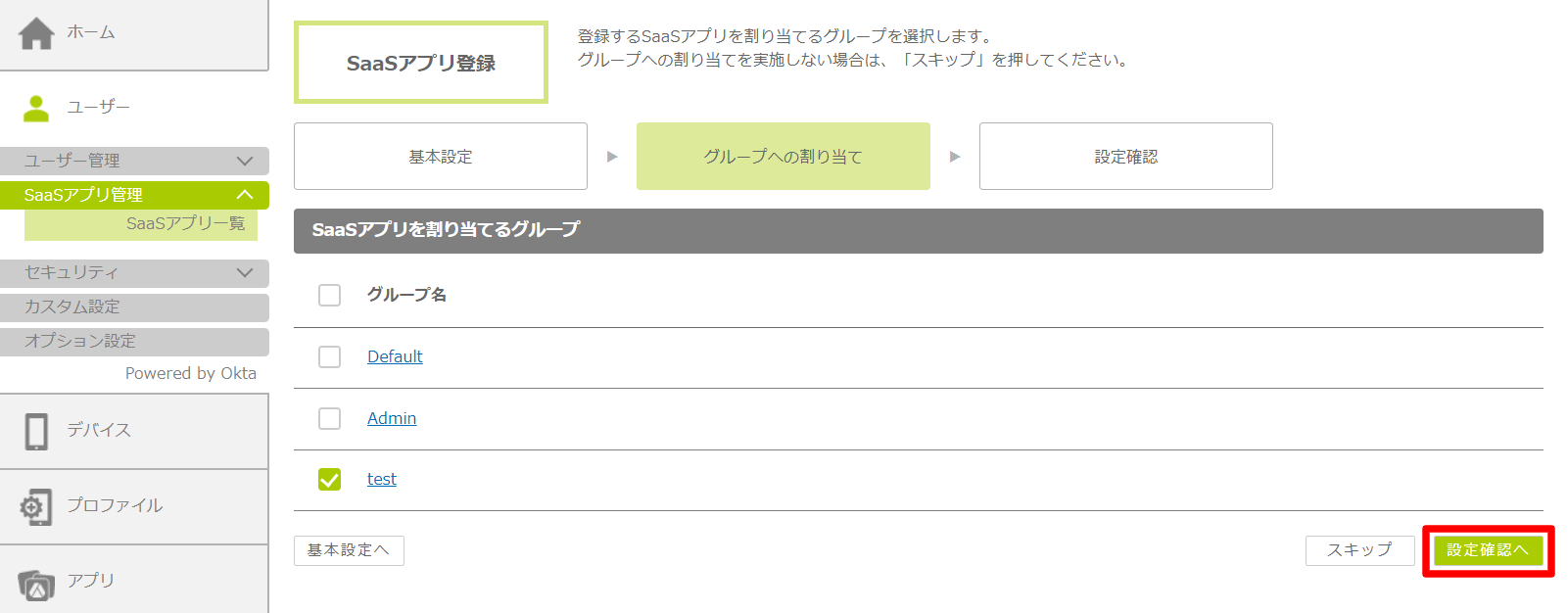Click the Profile gear-phone icon
Viewport: 1568px width, 613px height.
point(36,506)
